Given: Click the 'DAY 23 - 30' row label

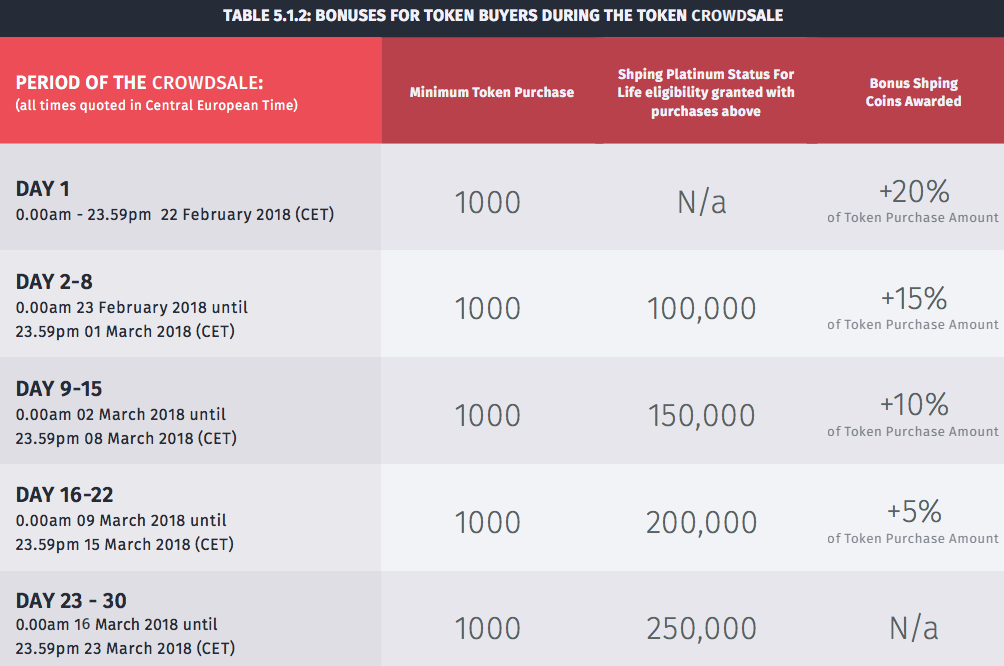Looking at the screenshot, I should pyautogui.click(x=71, y=601).
